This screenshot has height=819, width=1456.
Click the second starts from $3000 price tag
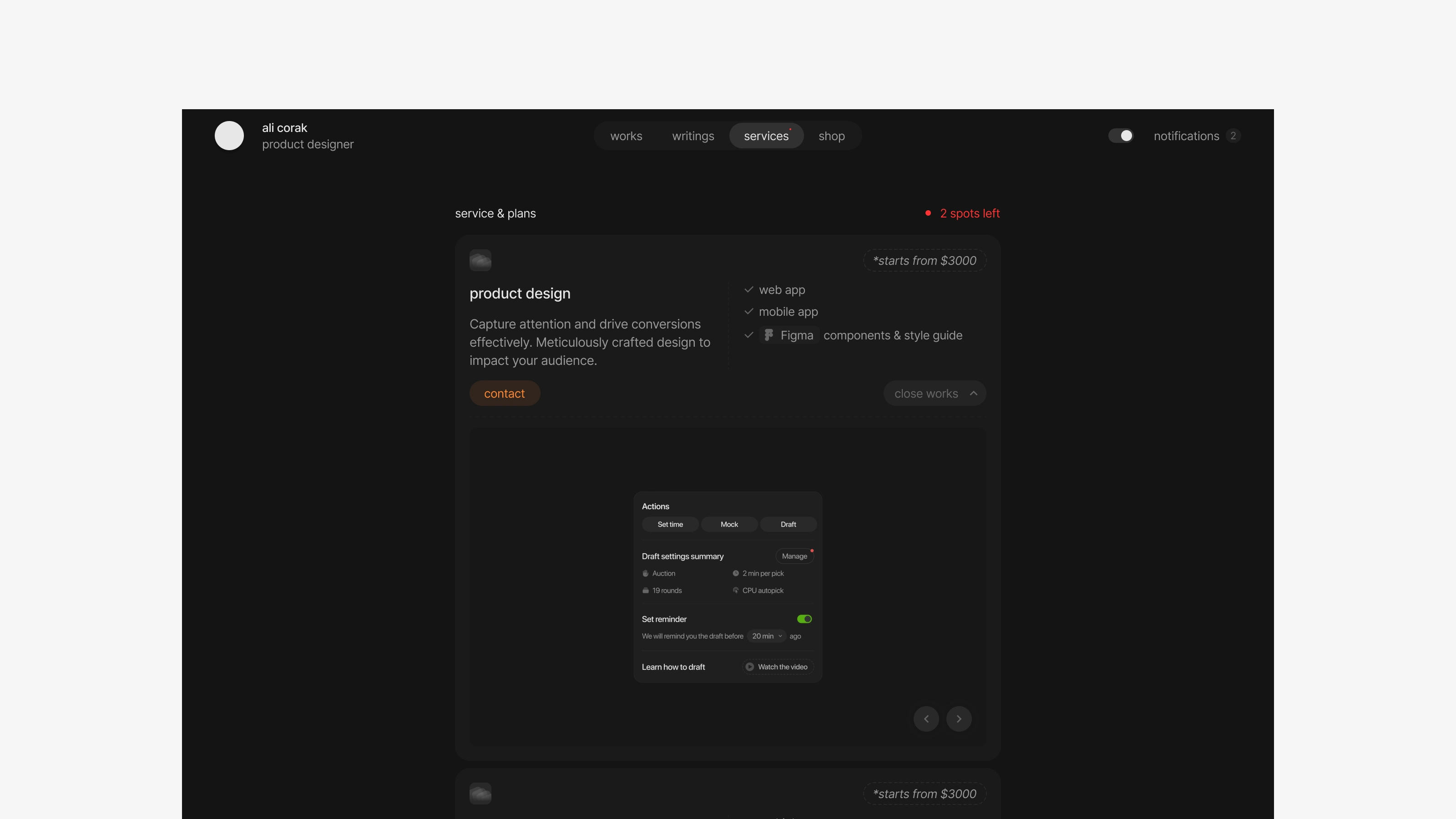pos(924,794)
